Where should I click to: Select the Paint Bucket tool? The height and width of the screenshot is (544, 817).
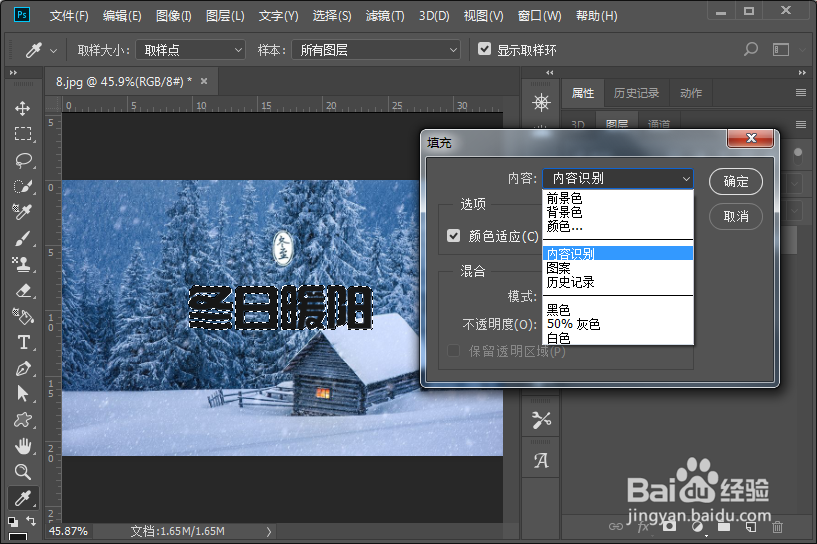click(x=22, y=316)
